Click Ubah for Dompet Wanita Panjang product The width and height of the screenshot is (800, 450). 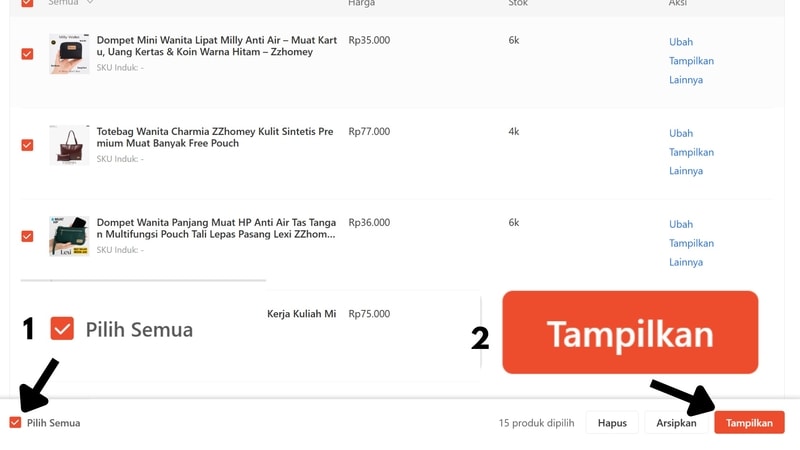[681, 224]
